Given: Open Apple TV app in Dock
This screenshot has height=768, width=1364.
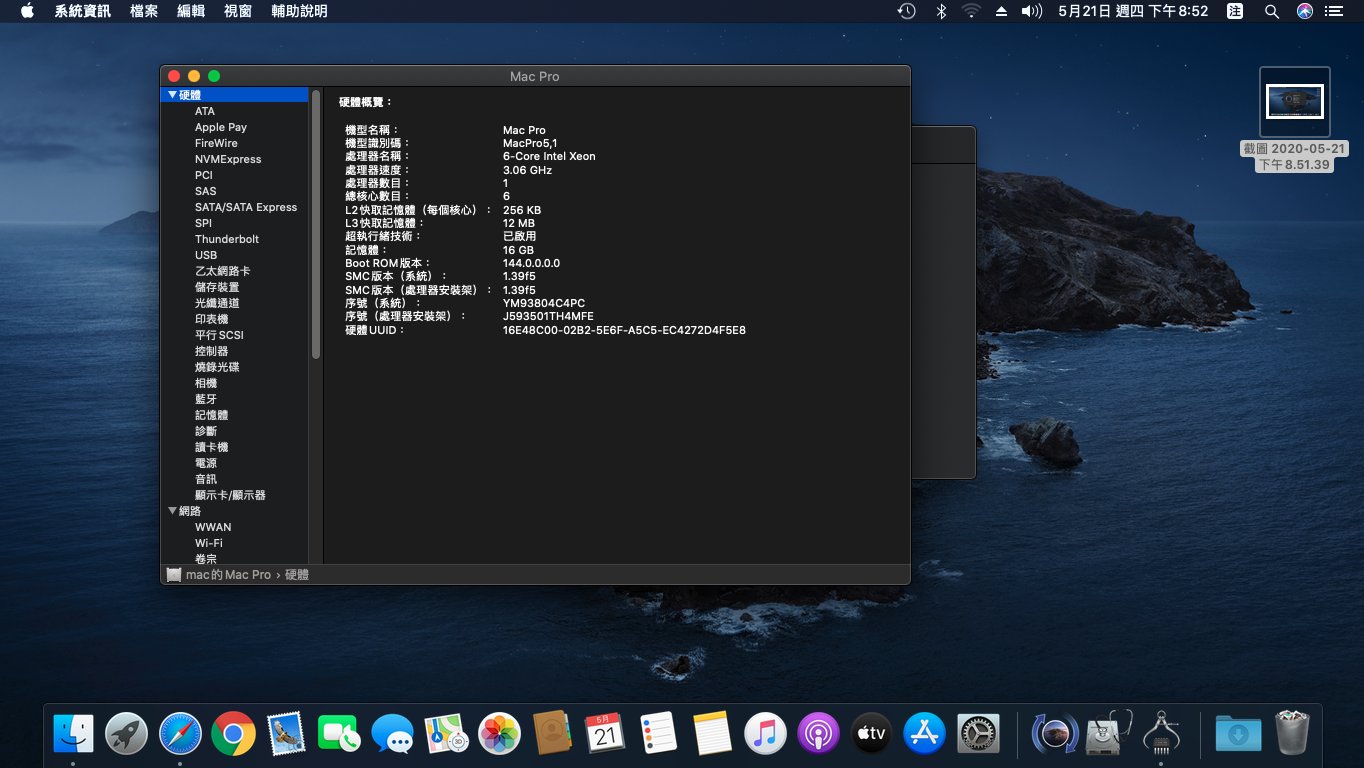Looking at the screenshot, I should tap(871, 734).
